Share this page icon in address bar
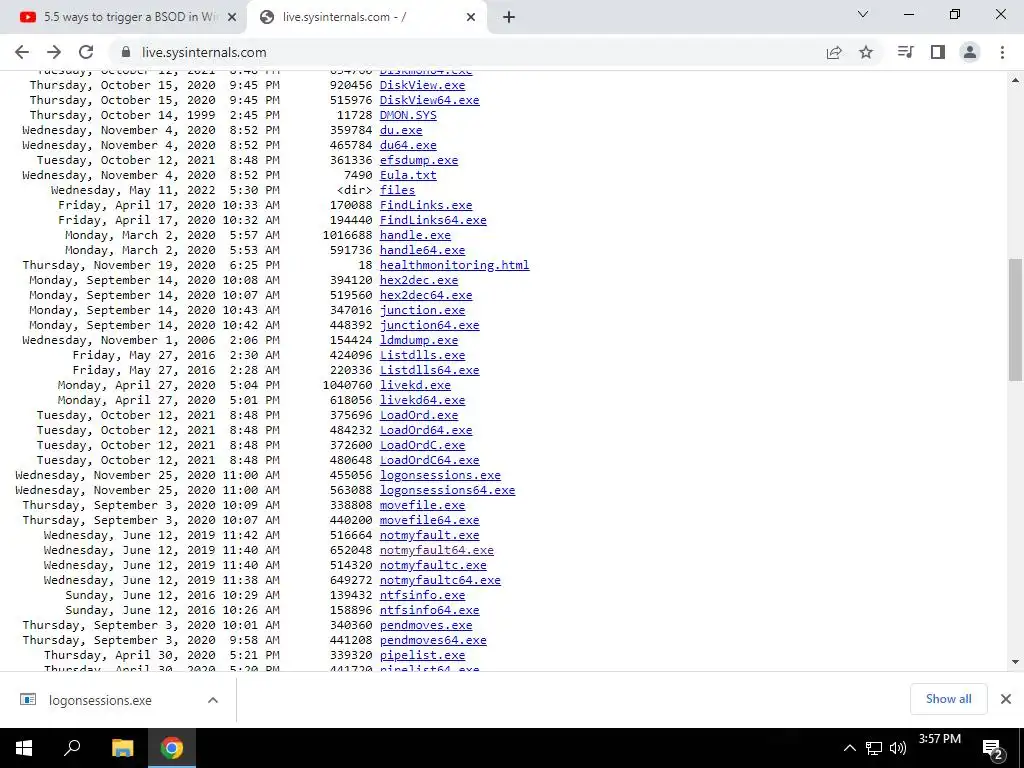Screen dimensions: 1024x768 coord(834,52)
